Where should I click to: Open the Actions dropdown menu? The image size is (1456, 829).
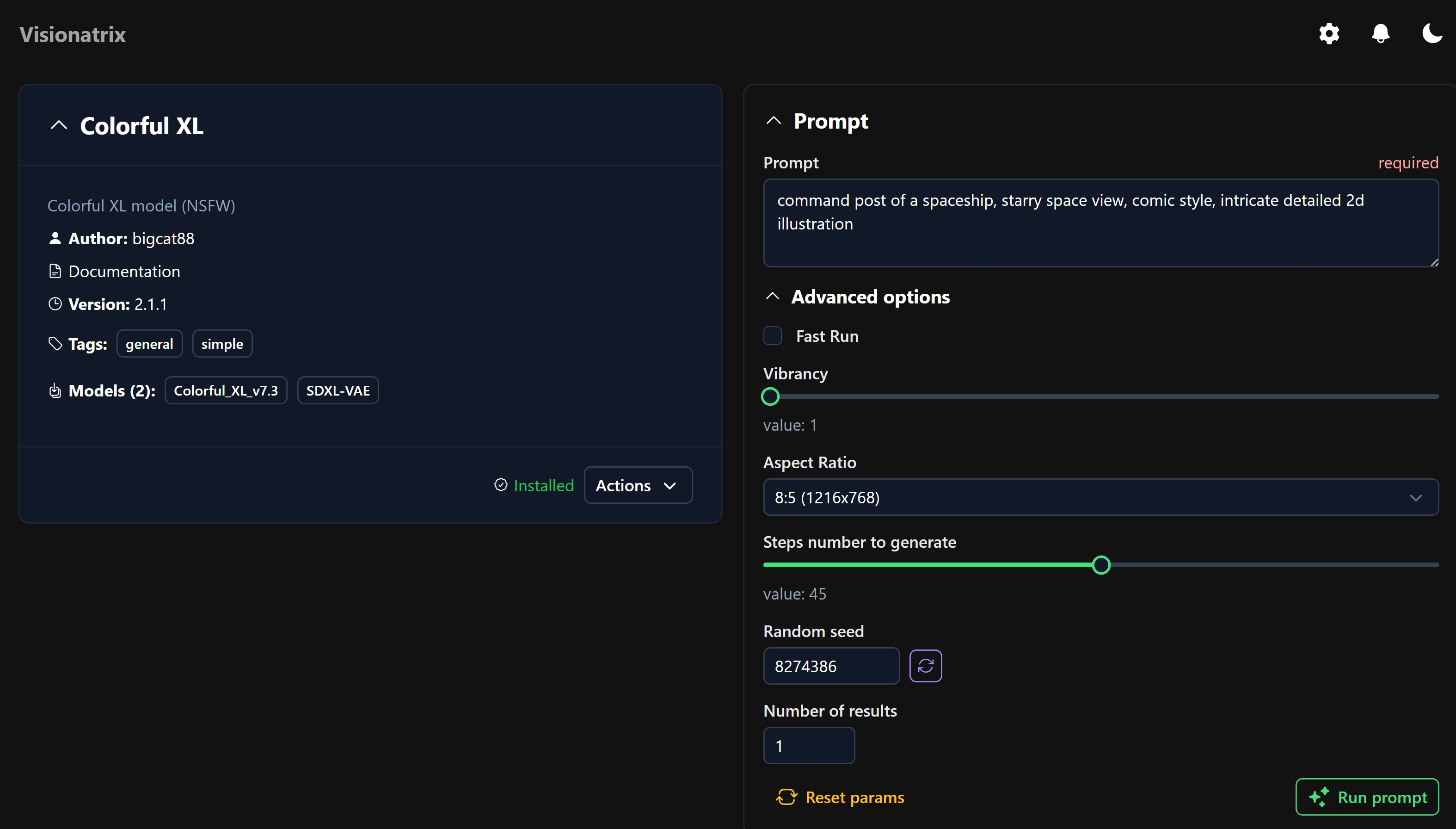pos(638,485)
